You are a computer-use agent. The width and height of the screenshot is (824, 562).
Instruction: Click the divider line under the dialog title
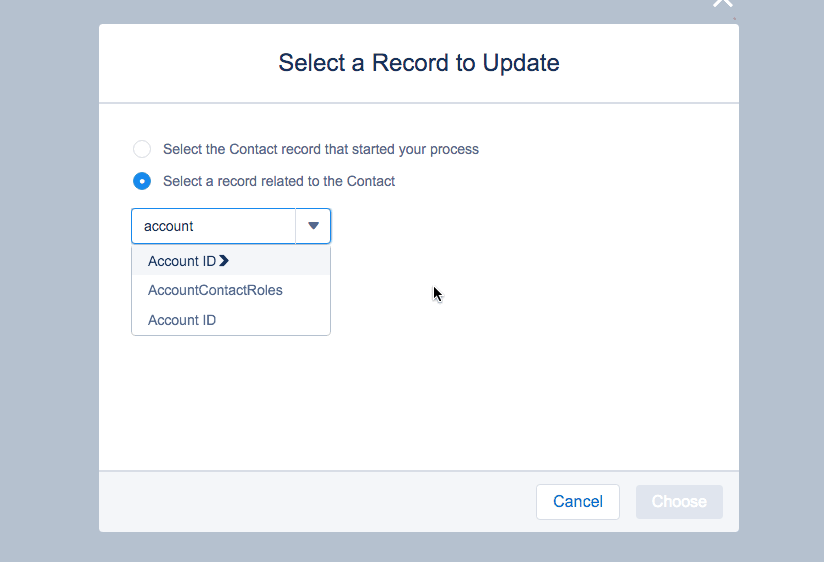click(418, 103)
